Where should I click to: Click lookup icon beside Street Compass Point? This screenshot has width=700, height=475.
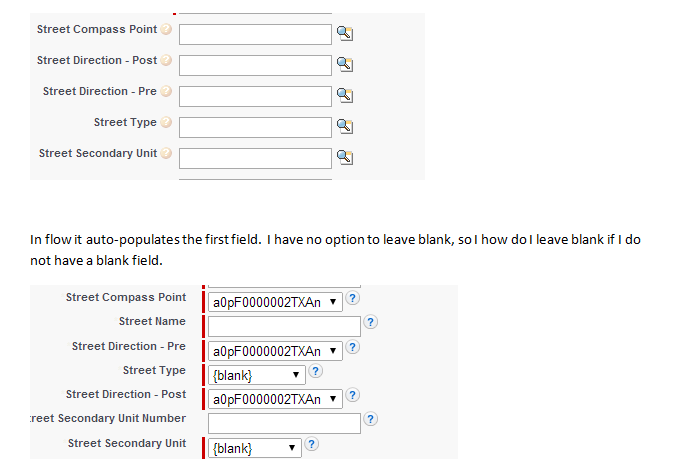click(x=345, y=34)
